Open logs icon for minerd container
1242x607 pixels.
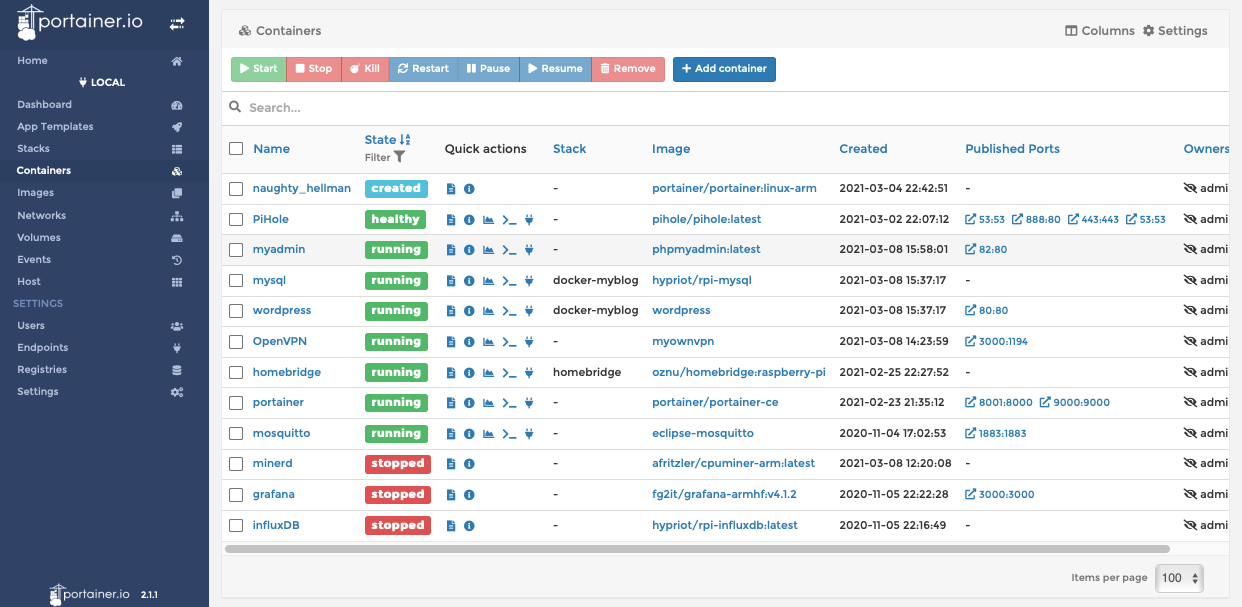pos(451,464)
